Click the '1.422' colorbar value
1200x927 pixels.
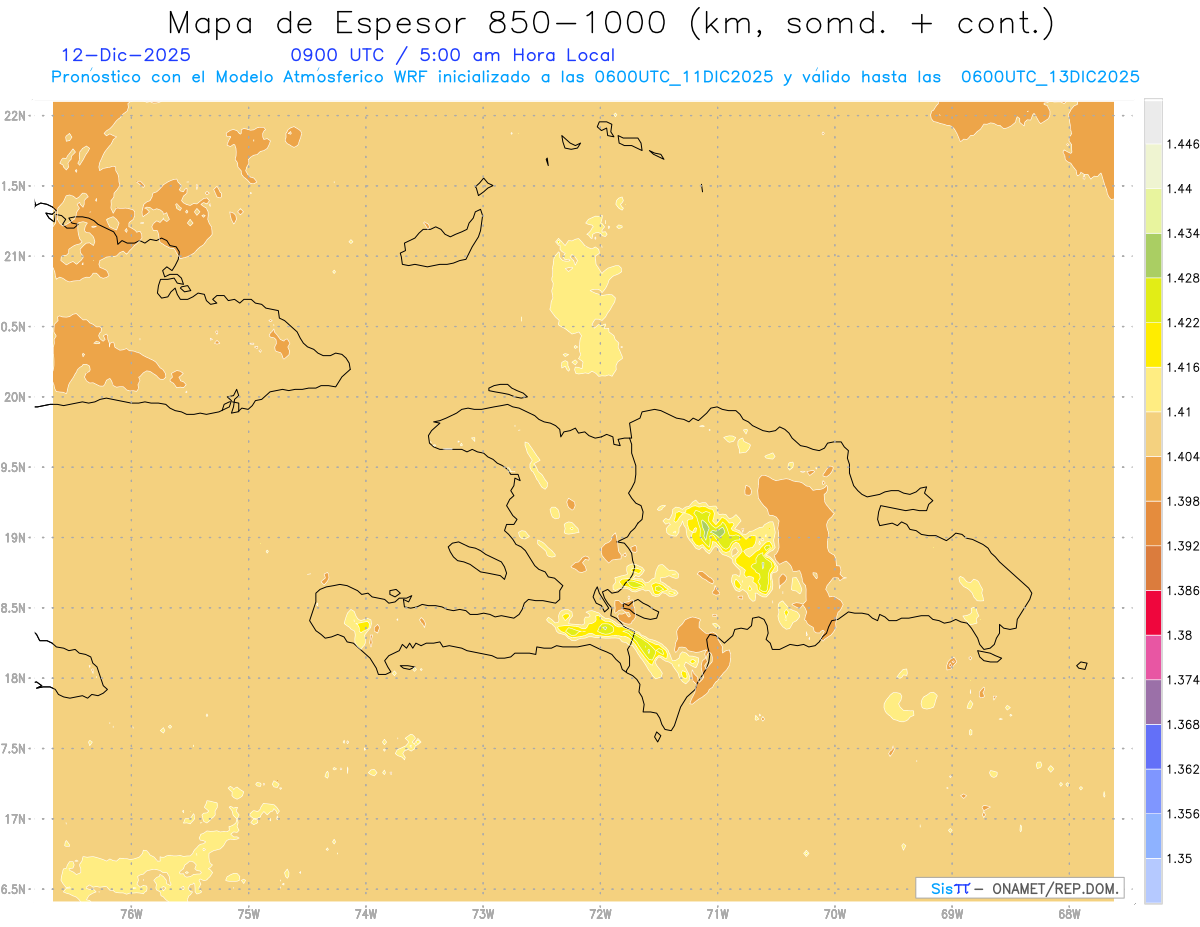(1182, 322)
